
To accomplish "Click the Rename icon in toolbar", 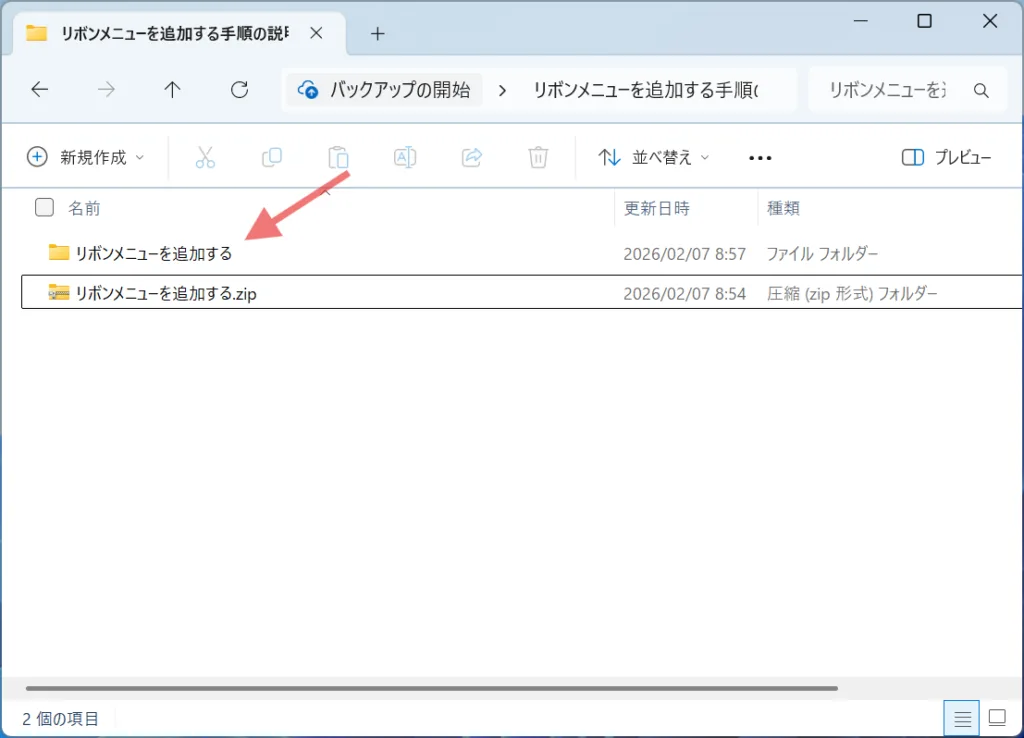I will pos(405,157).
